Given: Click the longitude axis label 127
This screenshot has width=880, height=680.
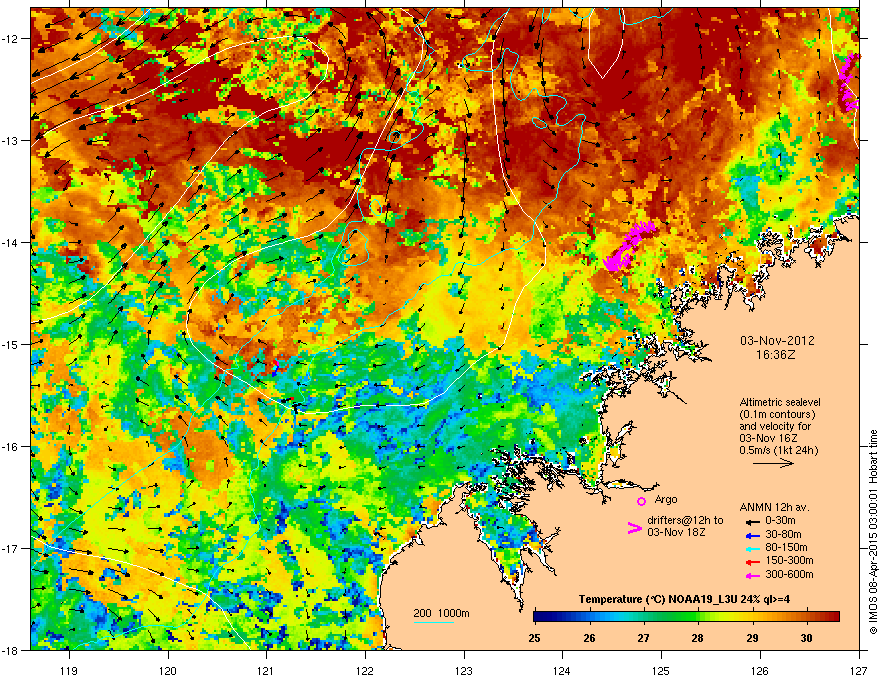Looking at the screenshot, I should [x=859, y=670].
